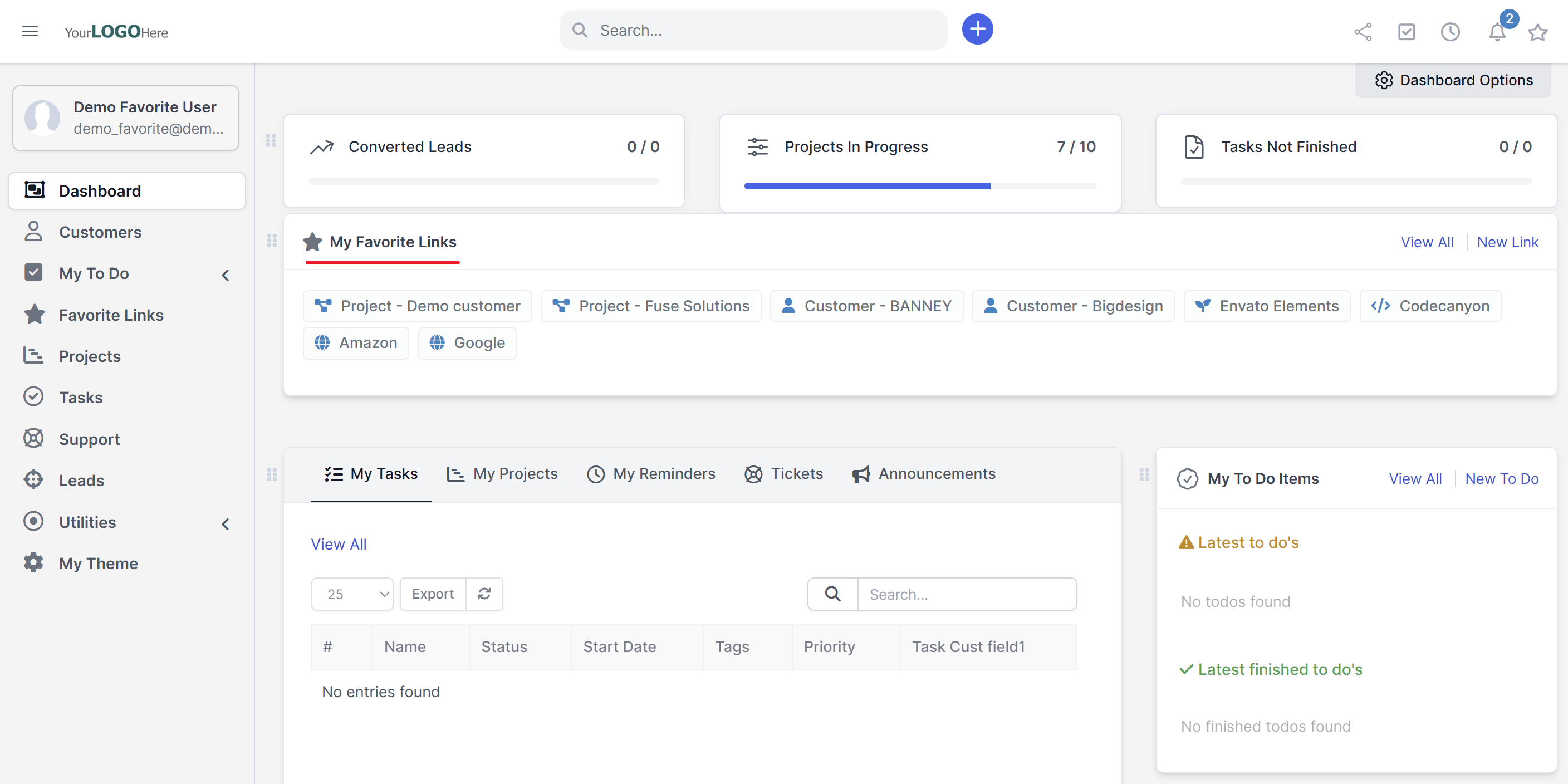1568x784 pixels.
Task: Click the star favorites icon in header
Action: [x=1537, y=32]
